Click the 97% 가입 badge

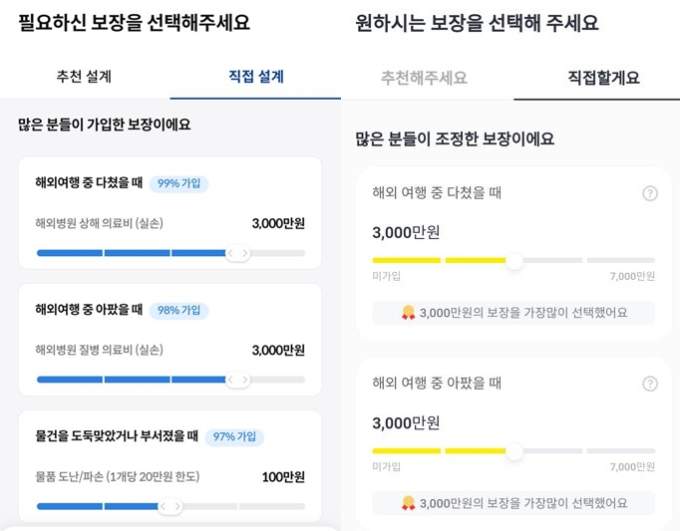pyautogui.click(x=235, y=436)
